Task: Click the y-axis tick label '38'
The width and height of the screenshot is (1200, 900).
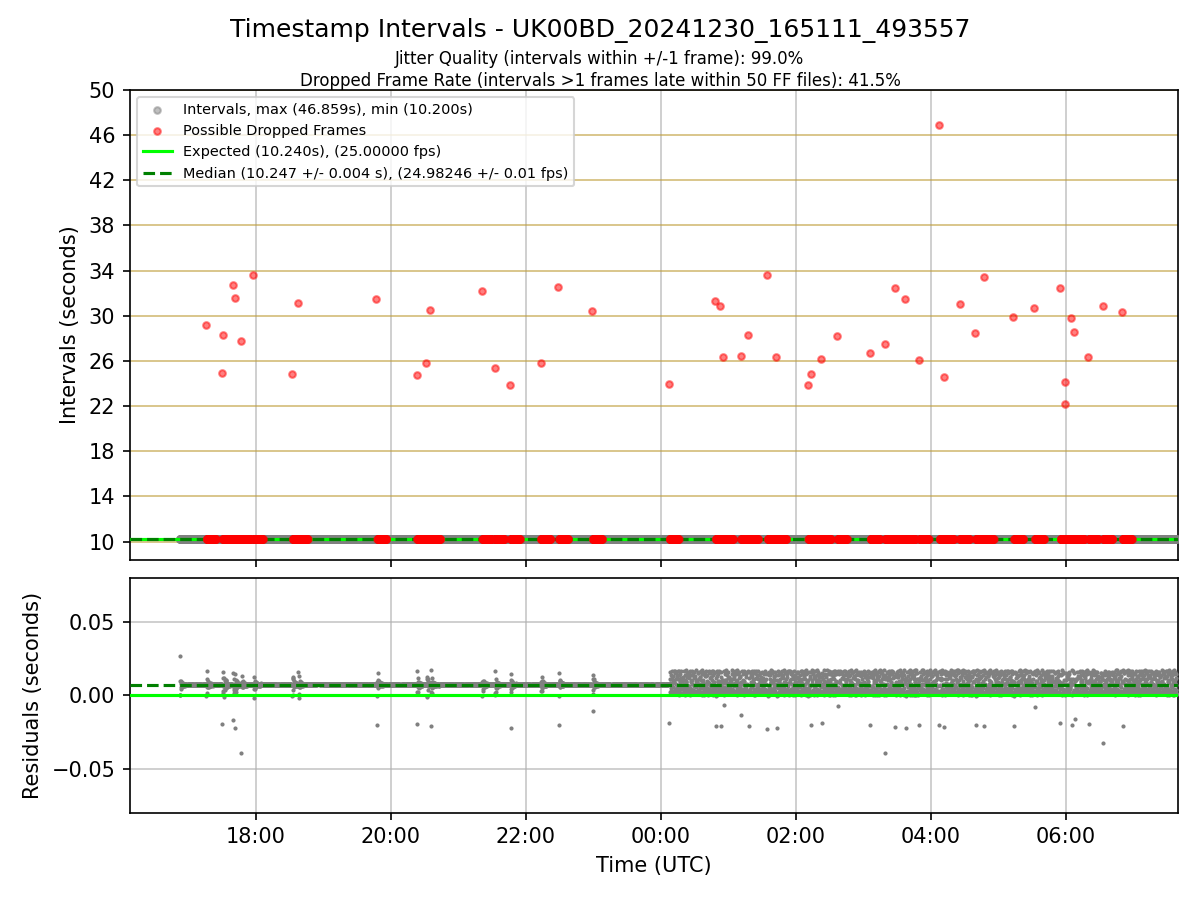Action: tap(103, 226)
